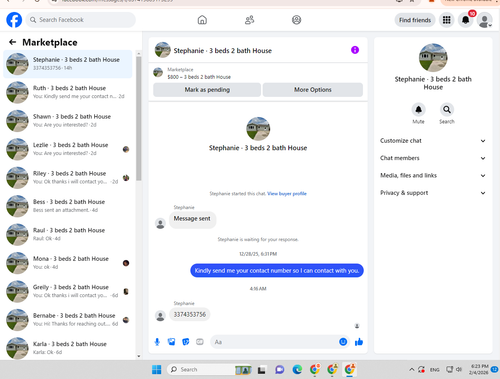This screenshot has height=379, width=500.
Task: Send a thumbs-up like
Action: coord(359,342)
